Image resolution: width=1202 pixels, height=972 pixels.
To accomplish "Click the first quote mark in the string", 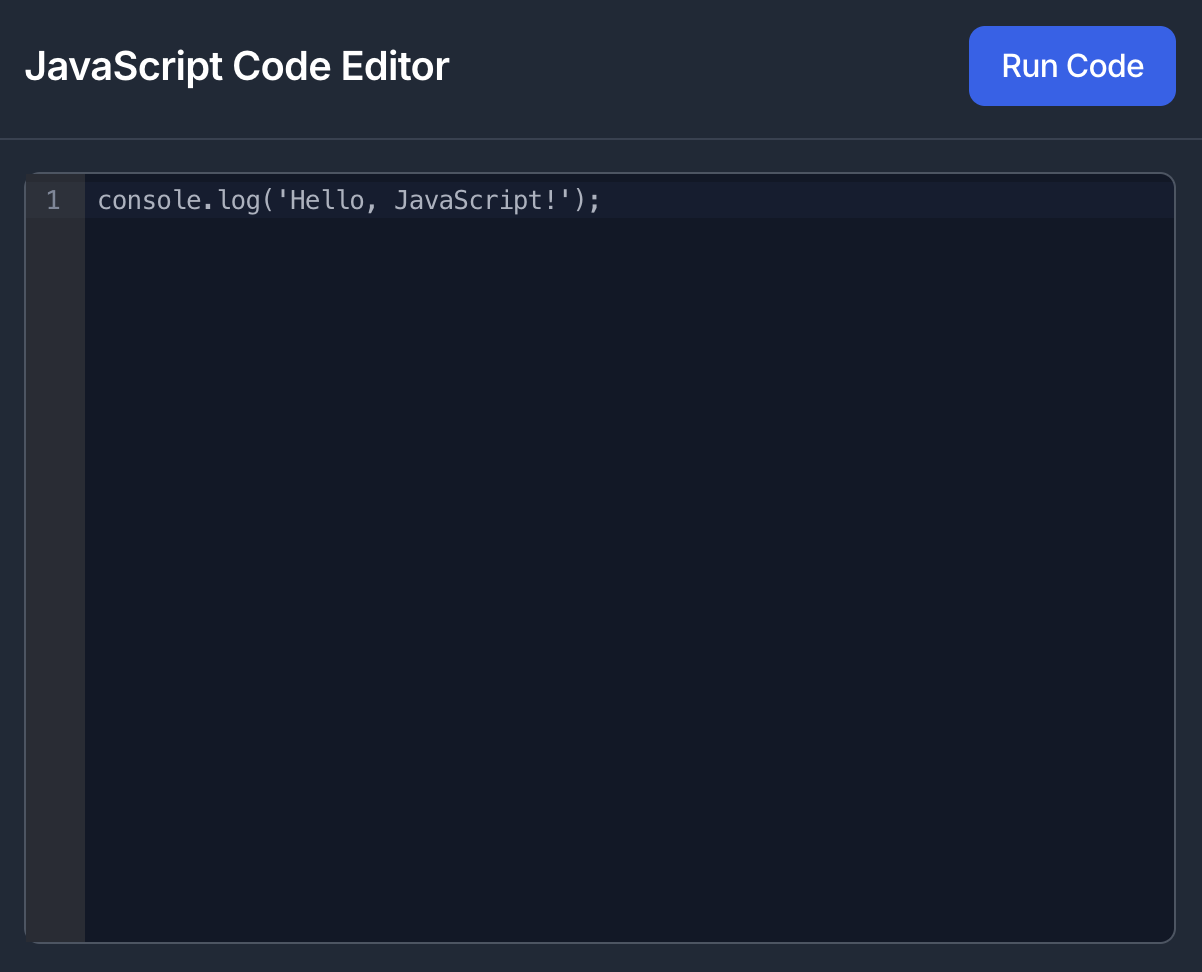I will [282, 200].
